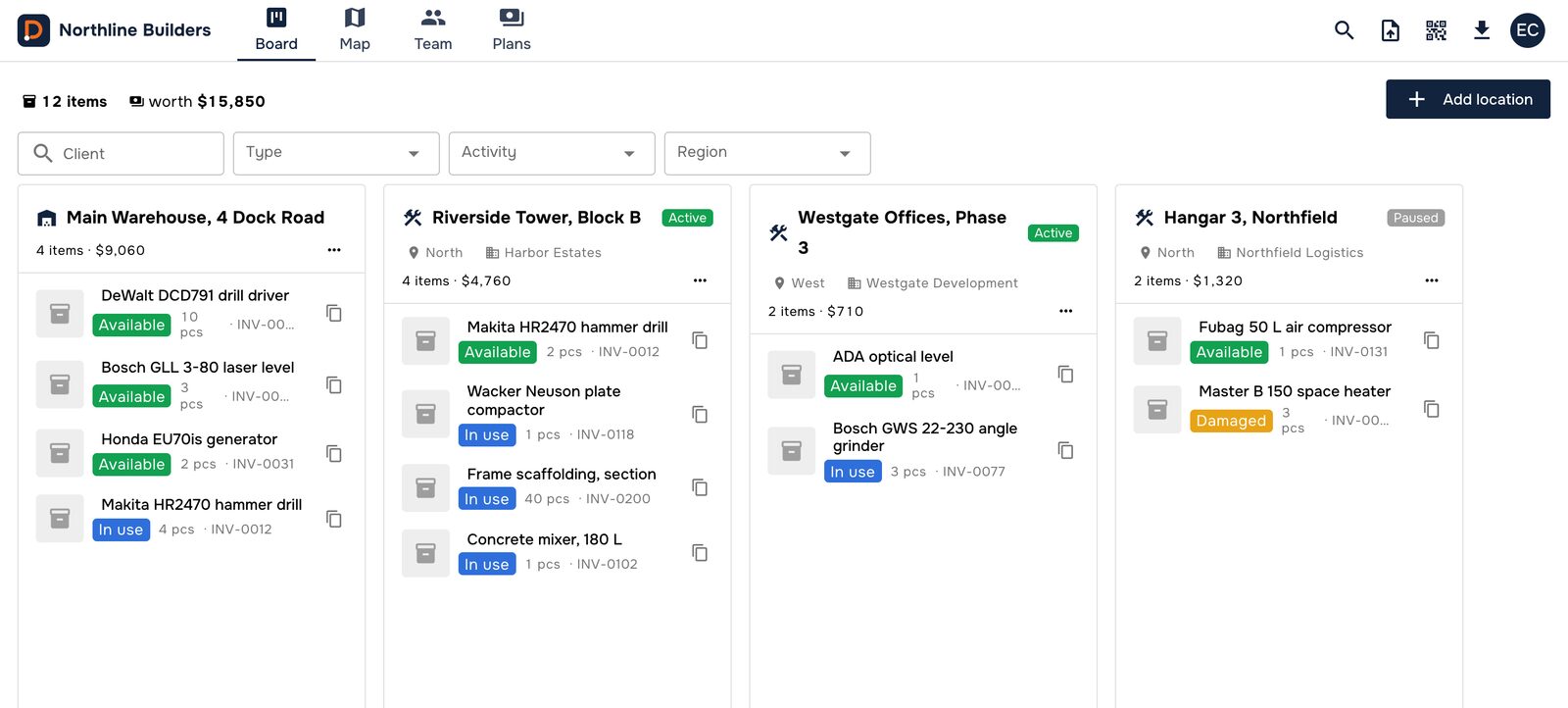Image resolution: width=1568 pixels, height=708 pixels.
Task: Open Riverside Tower more options menu
Action: tap(700, 280)
